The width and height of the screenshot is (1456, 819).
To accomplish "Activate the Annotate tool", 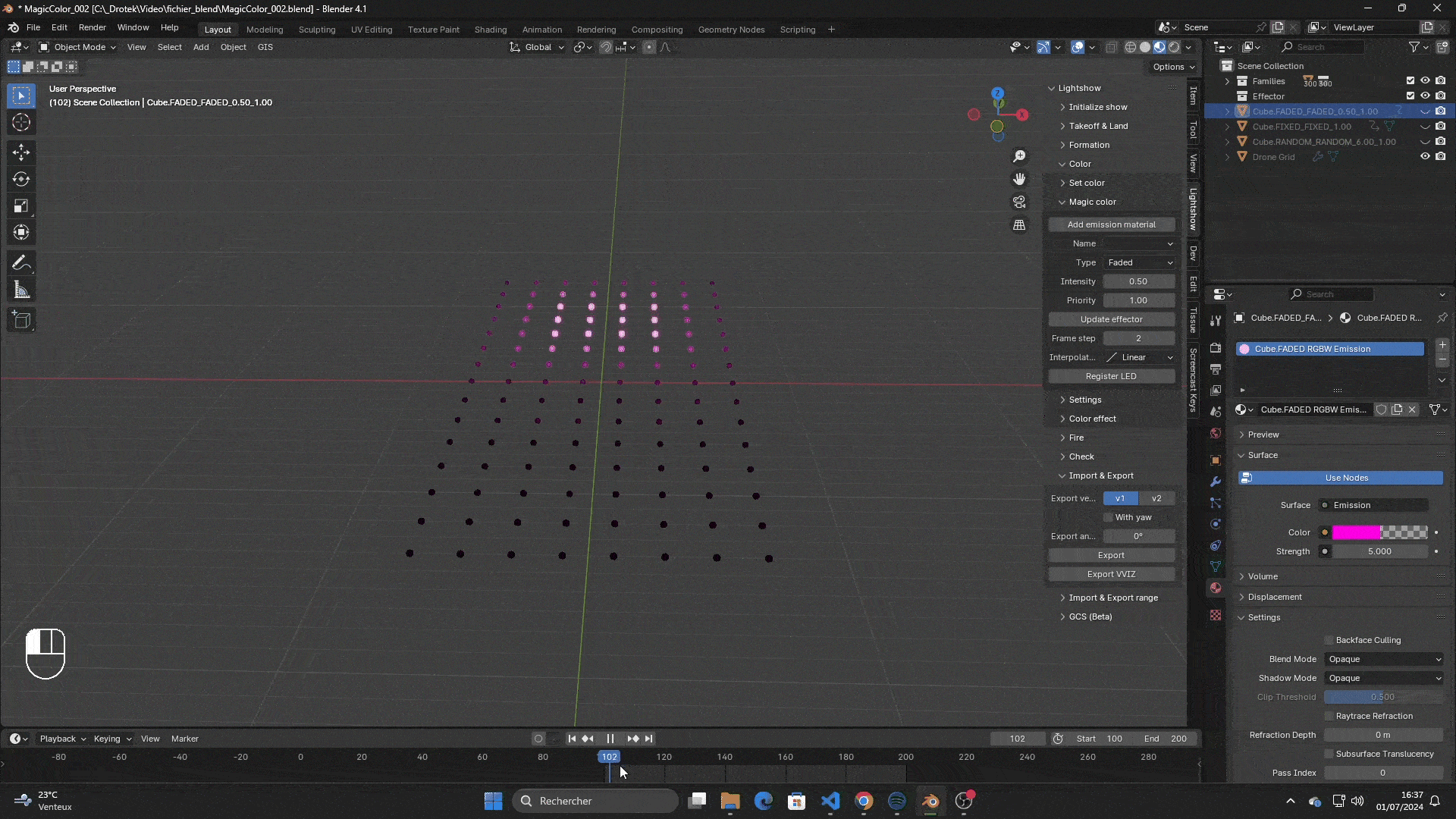I will pos(21,263).
